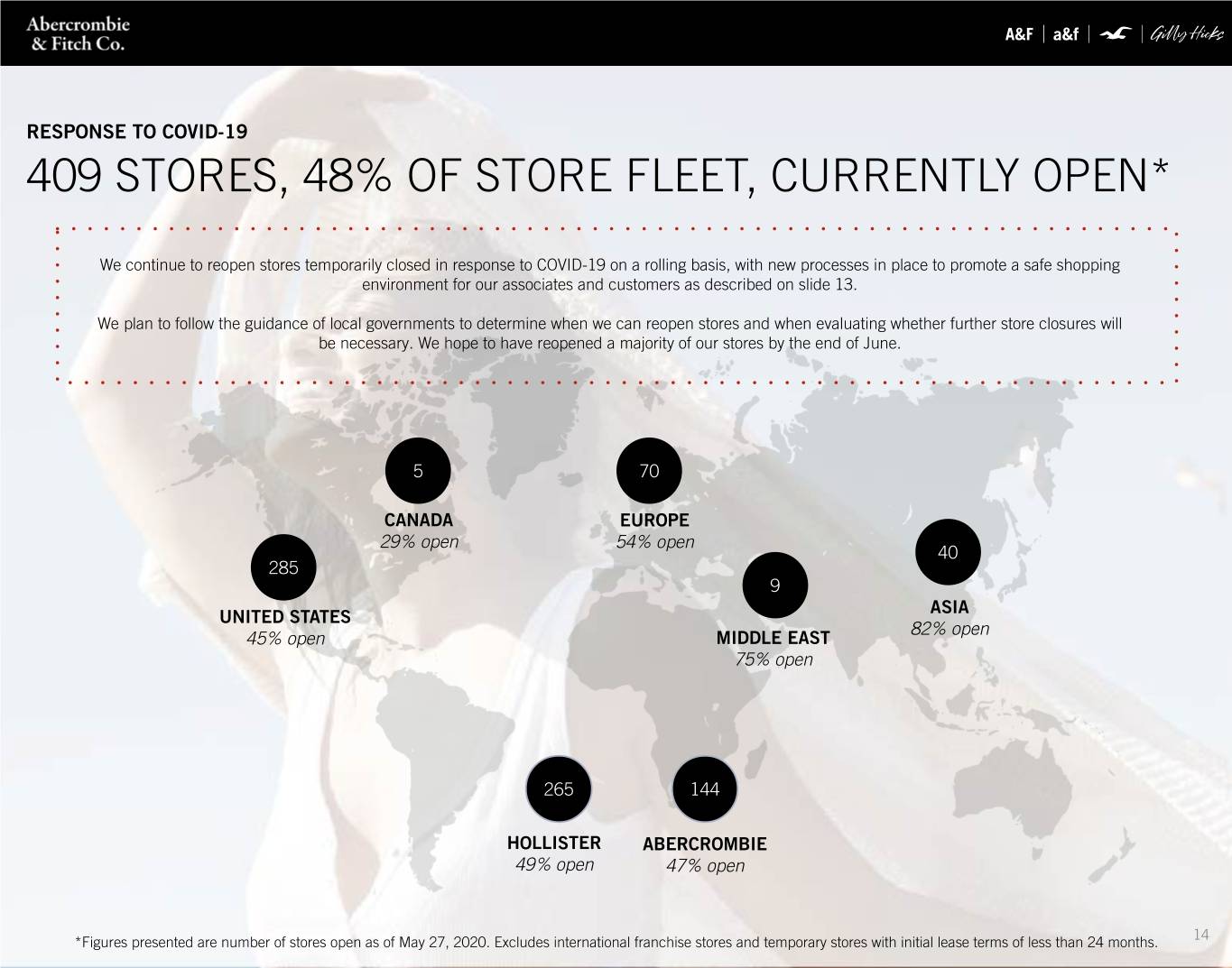Click the uppercase A&F brand logo
1232x968 pixels.
click(1019, 34)
